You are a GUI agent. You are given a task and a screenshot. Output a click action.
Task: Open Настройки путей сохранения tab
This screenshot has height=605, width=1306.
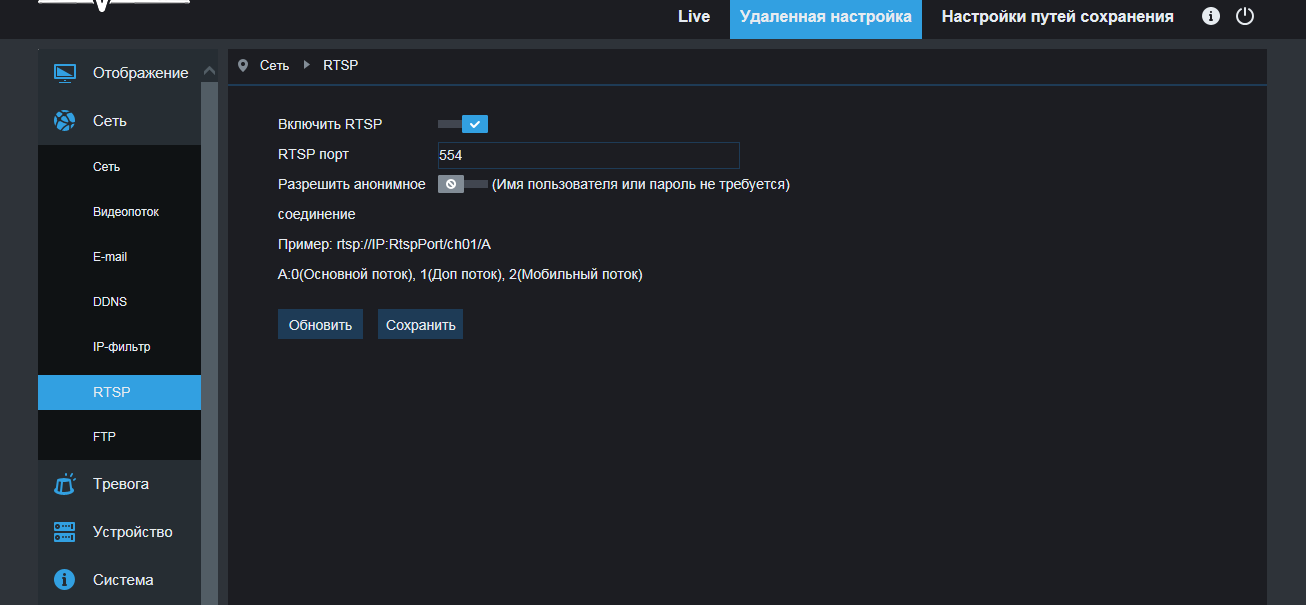pos(1057,17)
